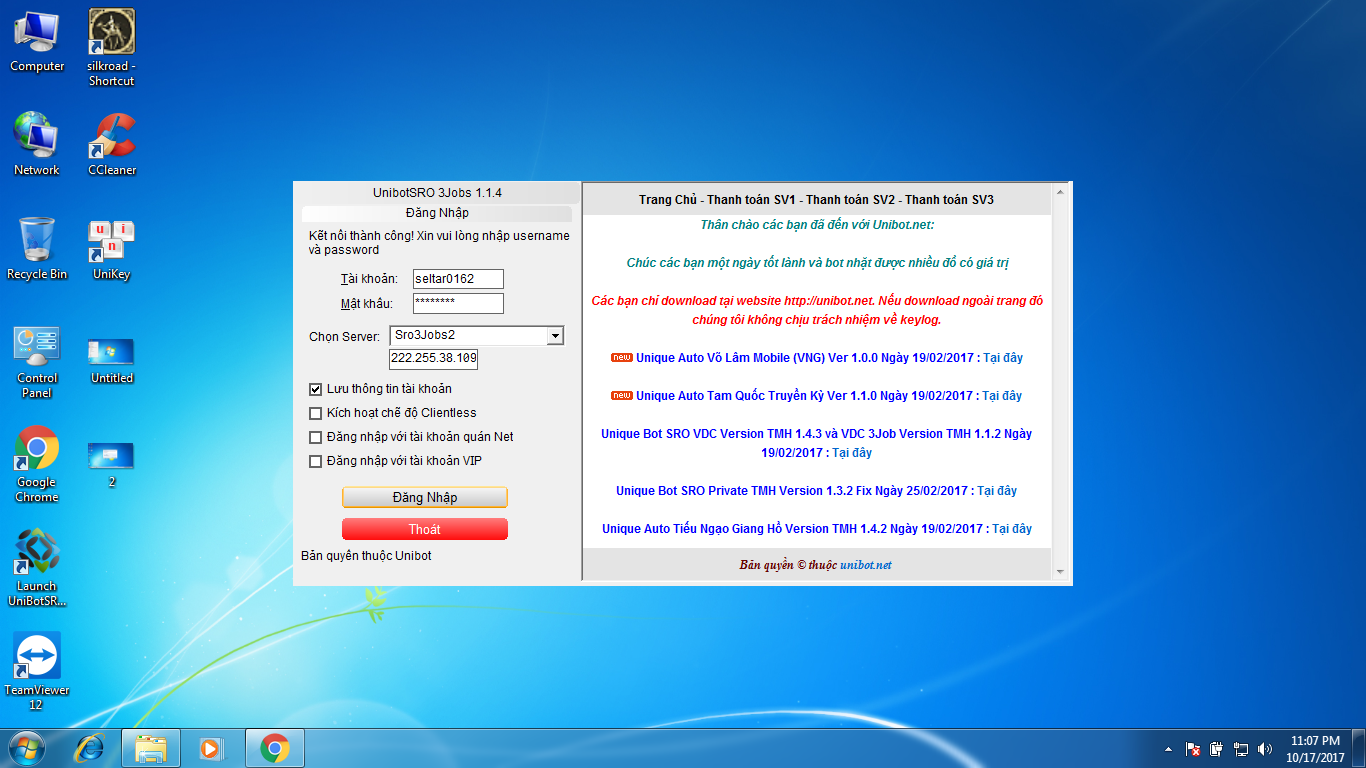The width and height of the screenshot is (1366, 768).
Task: Click Tại đây for Võ Lâm Mobile
Action: pos(1003,358)
